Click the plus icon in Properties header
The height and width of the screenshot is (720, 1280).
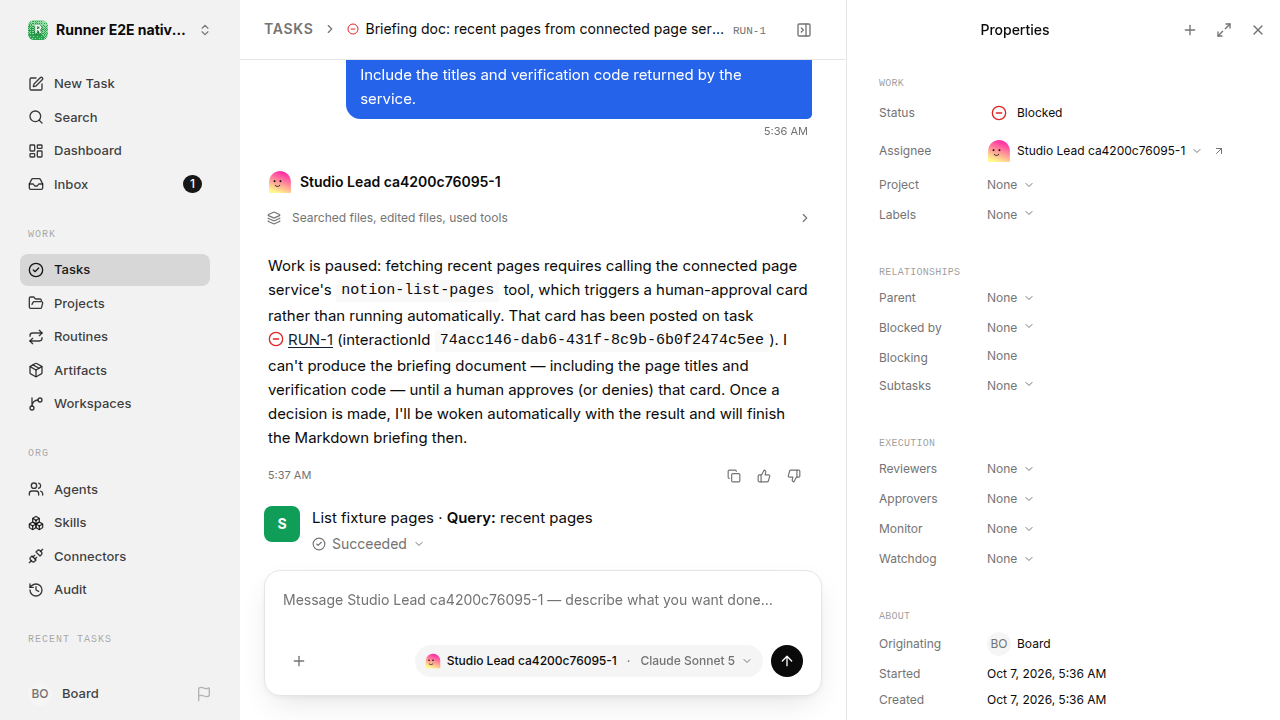[x=1190, y=30]
